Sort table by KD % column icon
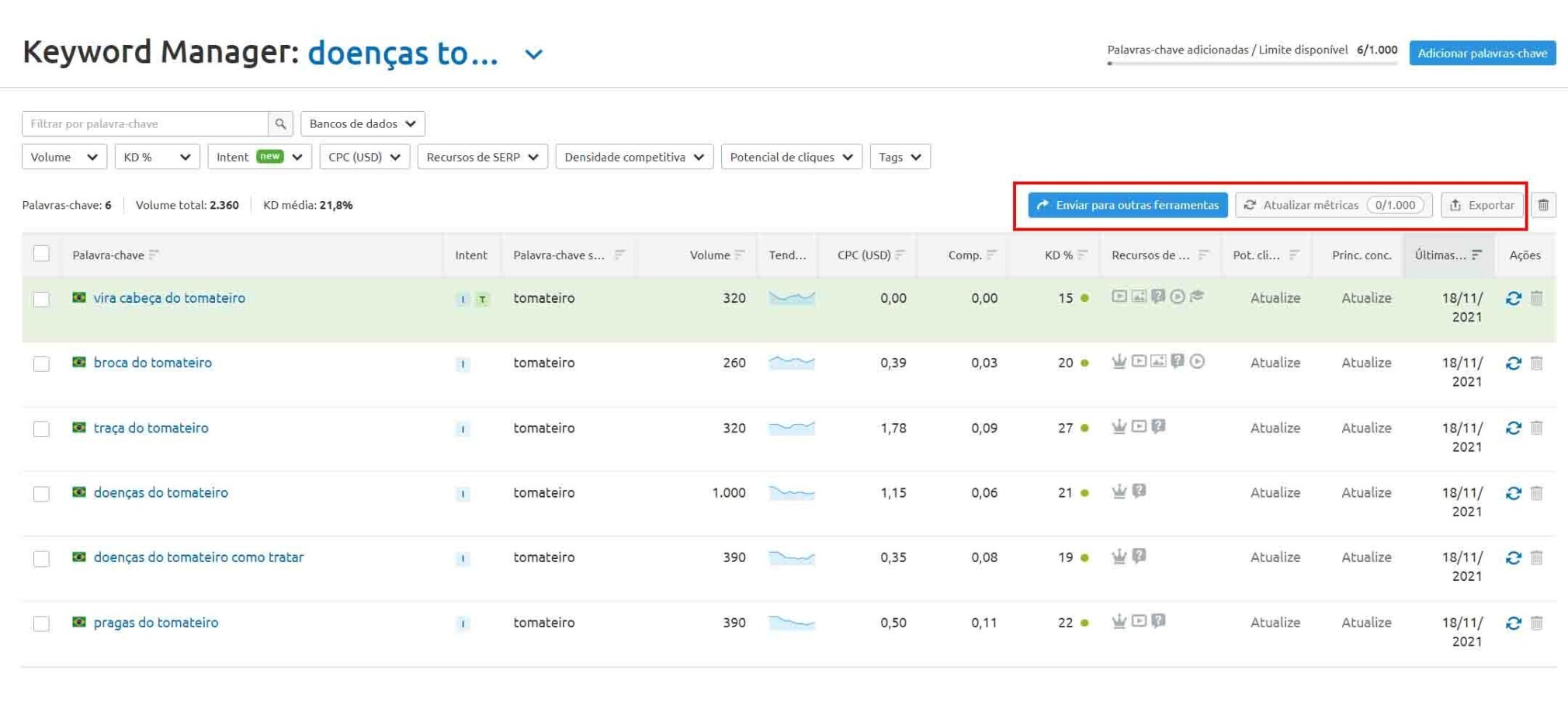 [x=1082, y=255]
